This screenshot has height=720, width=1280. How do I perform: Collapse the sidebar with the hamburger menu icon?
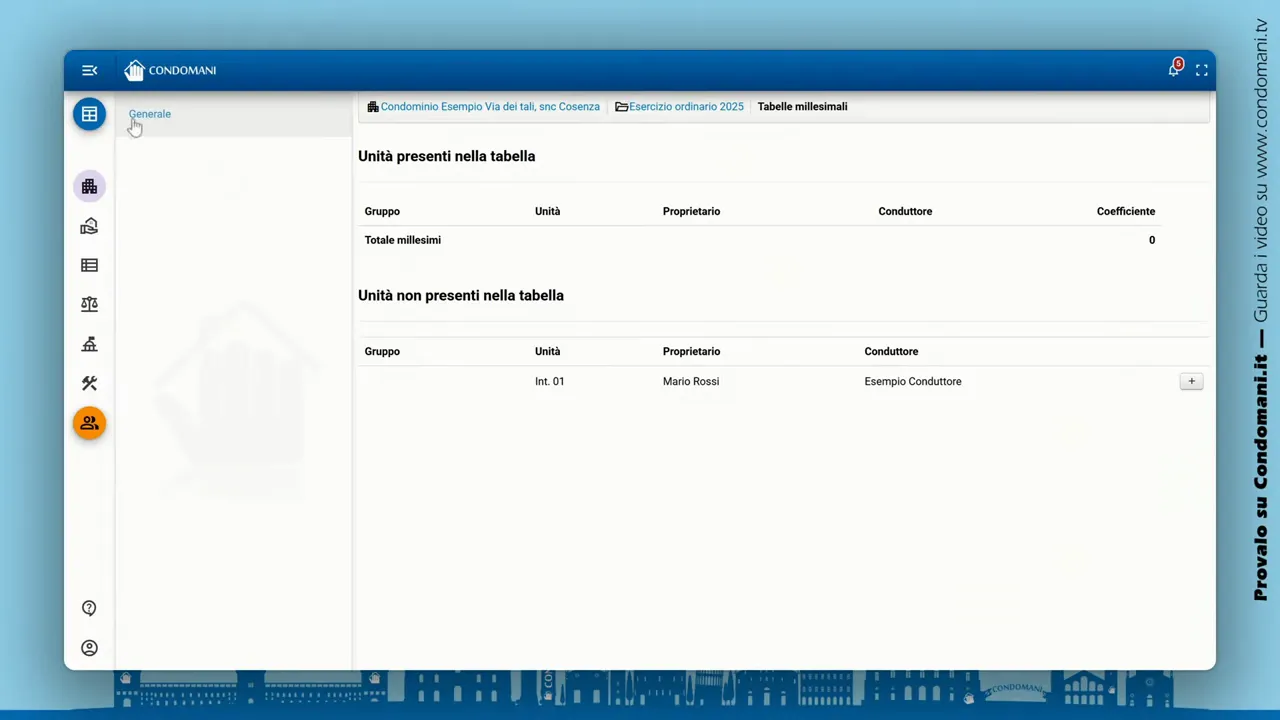click(89, 70)
